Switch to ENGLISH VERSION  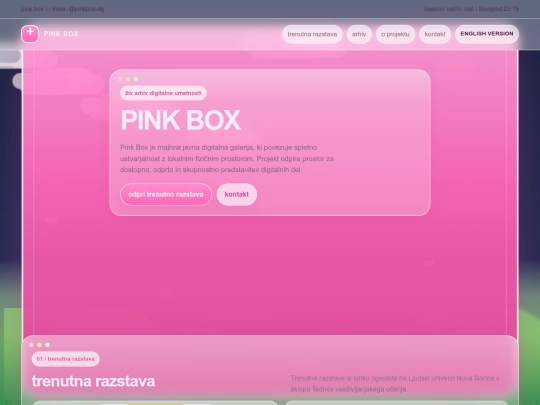(x=487, y=34)
